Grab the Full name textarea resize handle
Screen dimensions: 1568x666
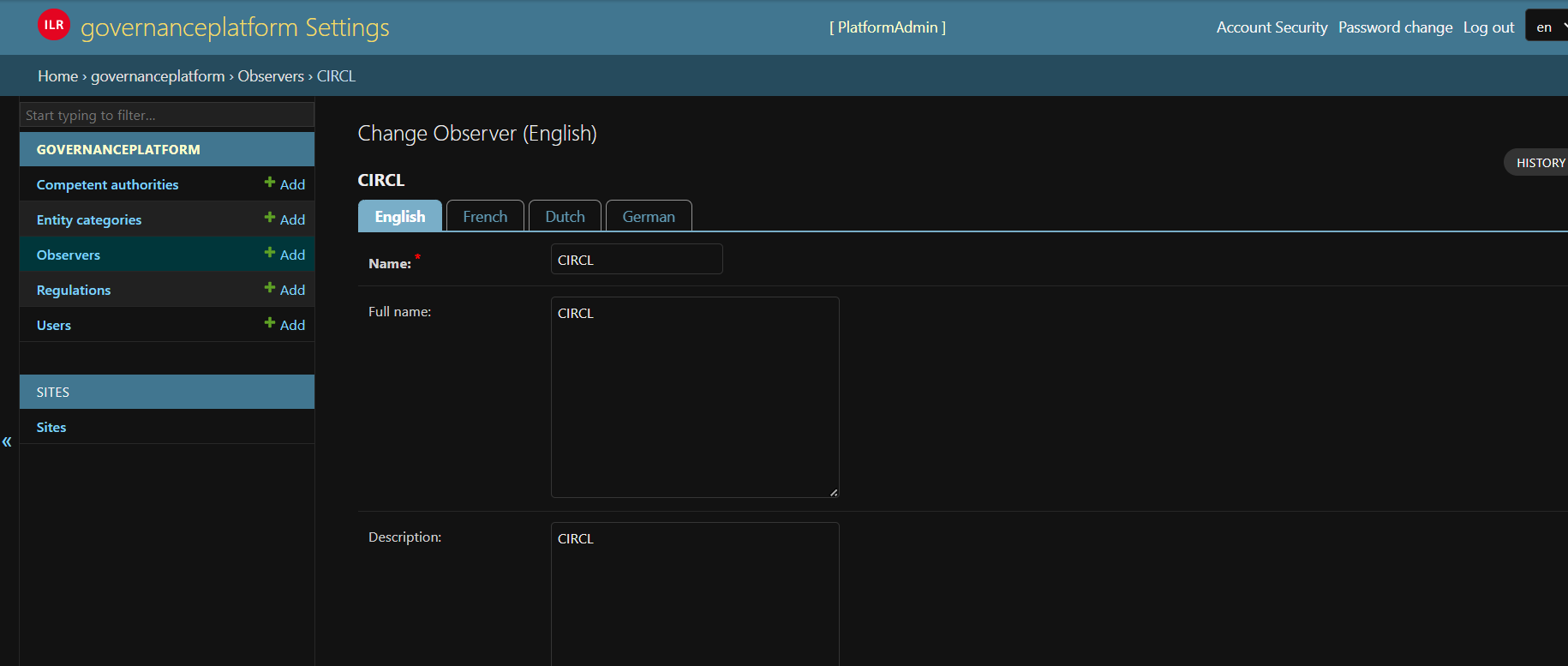pos(834,492)
